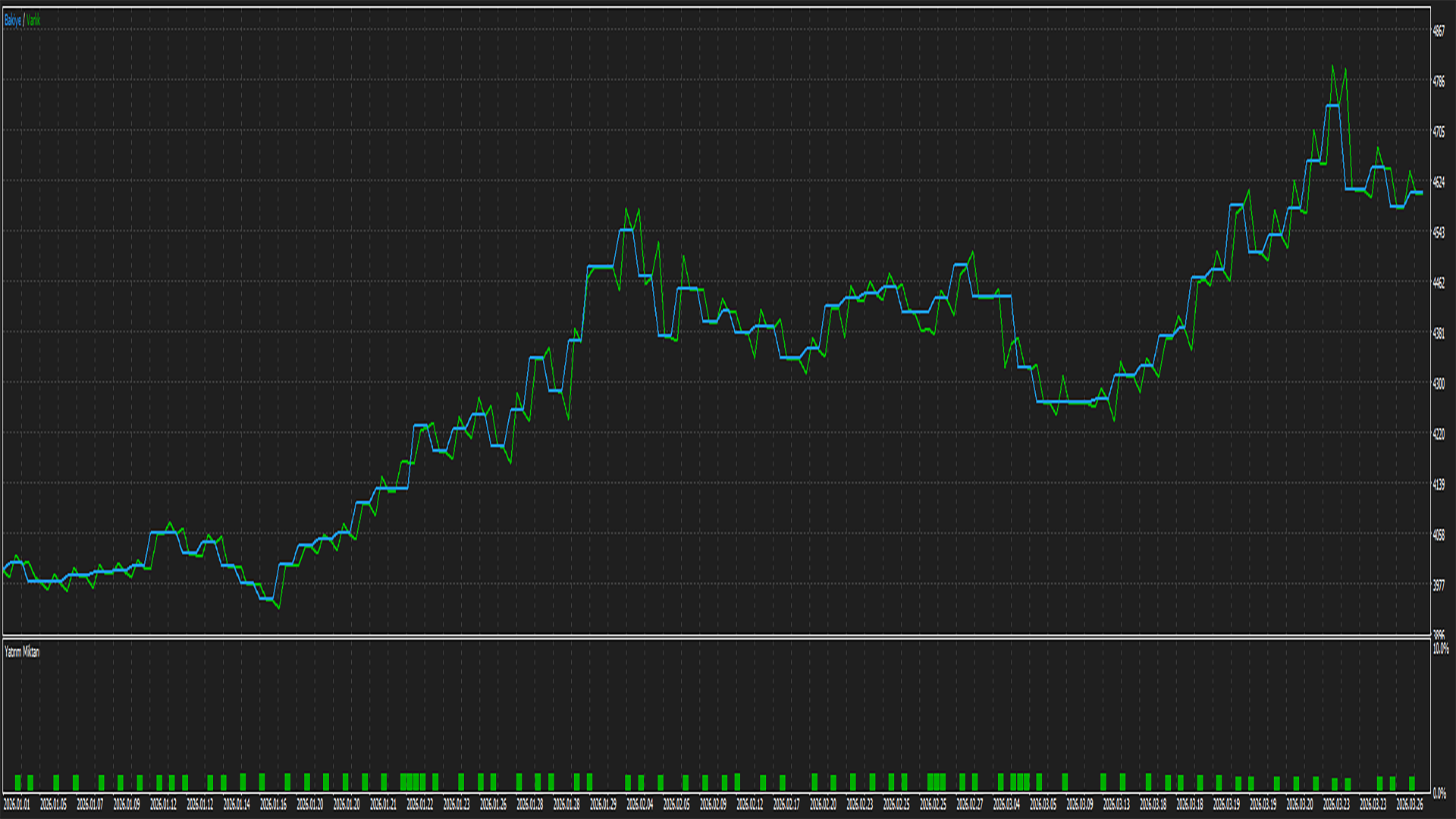Click the green Varlık legend label

(x=34, y=20)
